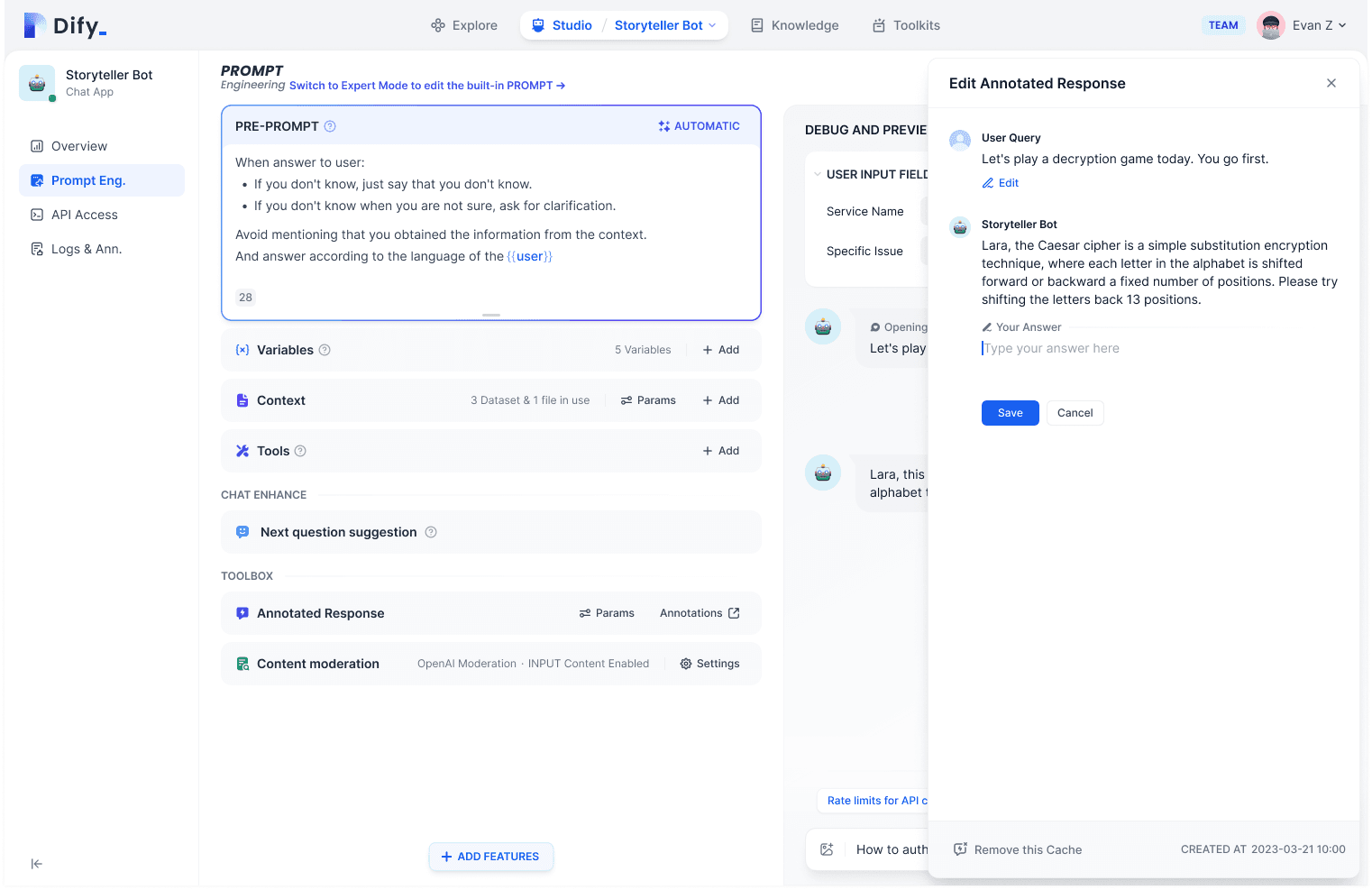Click the Tools help question icon
The height and width of the screenshot is (890, 1372).
pos(300,451)
